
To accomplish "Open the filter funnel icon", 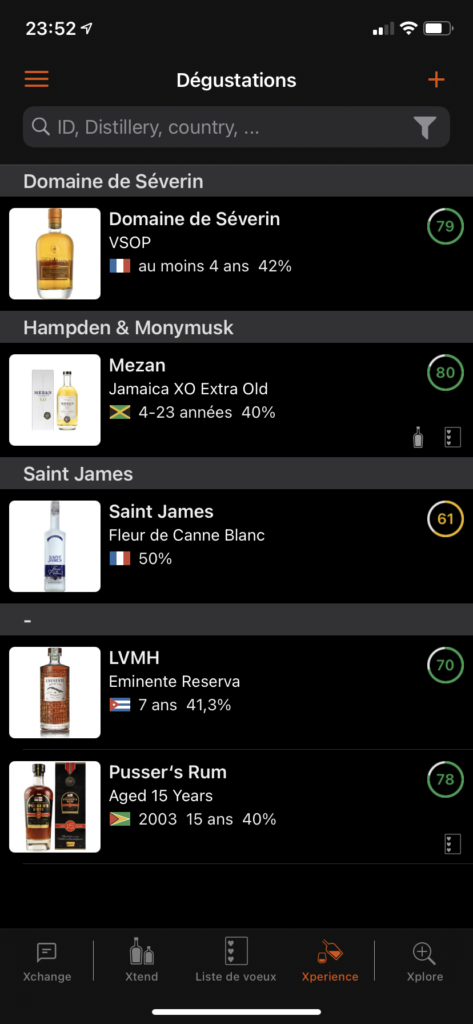I will pos(425,127).
